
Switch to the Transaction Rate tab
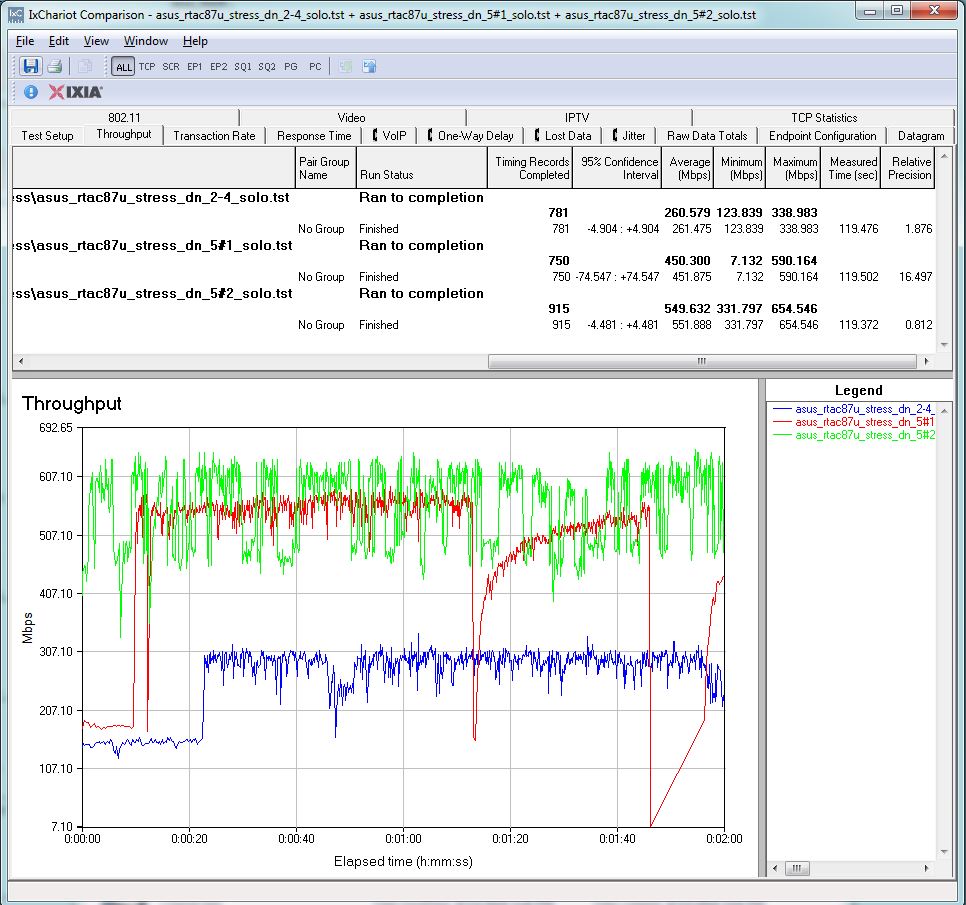214,136
